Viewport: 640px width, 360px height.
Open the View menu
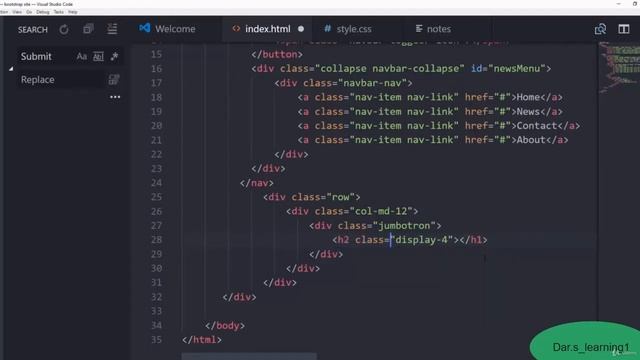pyautogui.click(x=17, y=12)
